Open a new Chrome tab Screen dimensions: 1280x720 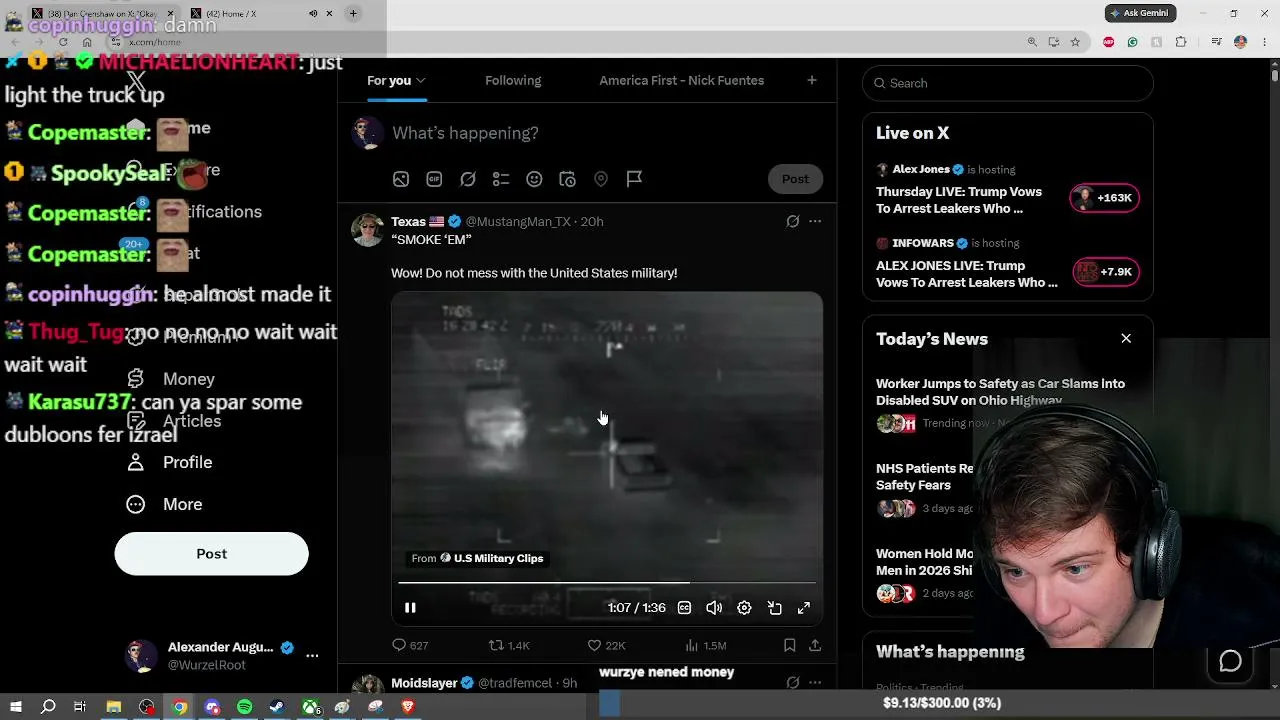pos(353,13)
